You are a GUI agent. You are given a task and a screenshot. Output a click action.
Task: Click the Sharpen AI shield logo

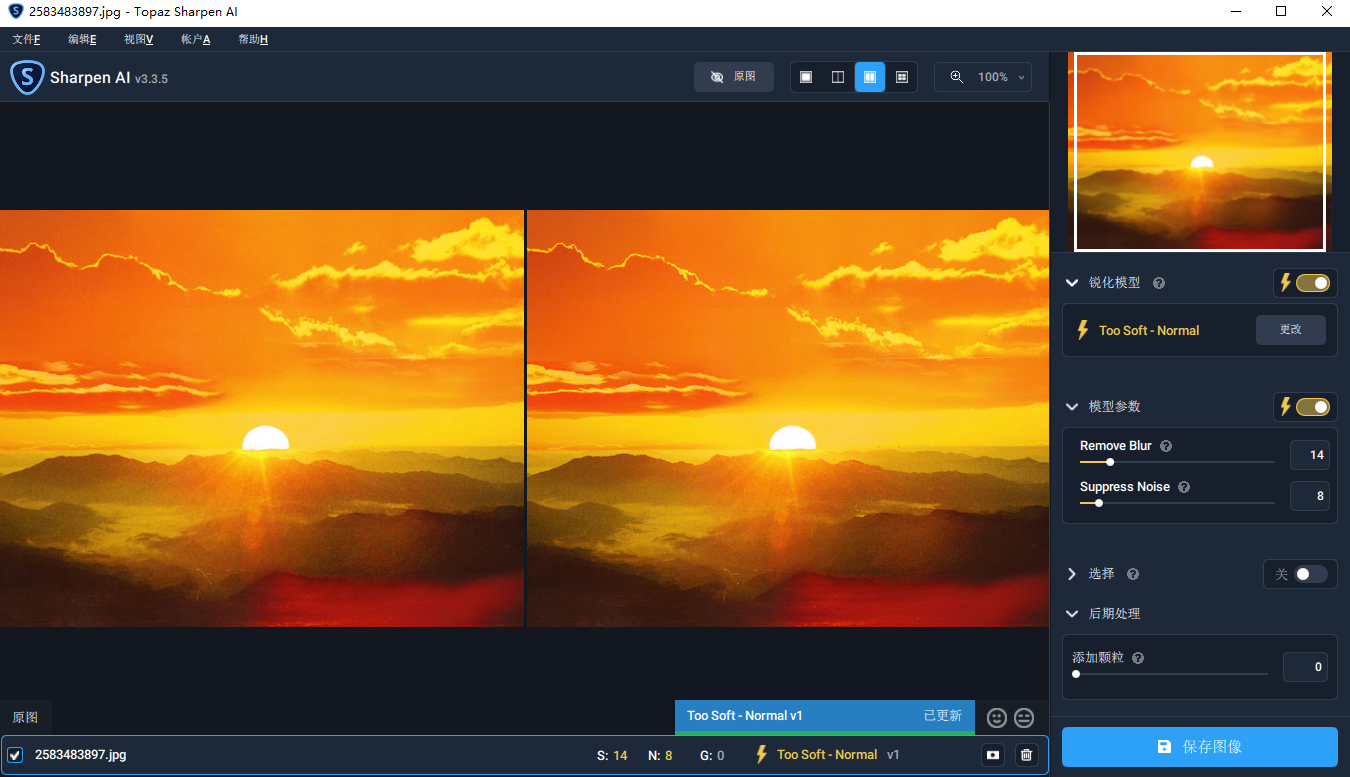coord(27,77)
